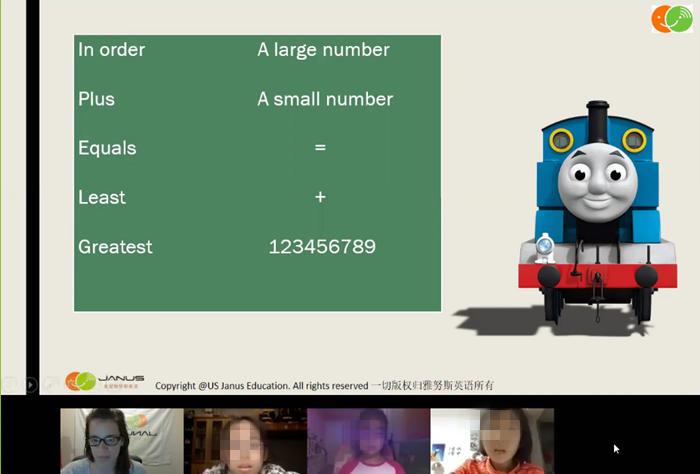Click the copyright notice text at slide bottom

[x=324, y=385]
